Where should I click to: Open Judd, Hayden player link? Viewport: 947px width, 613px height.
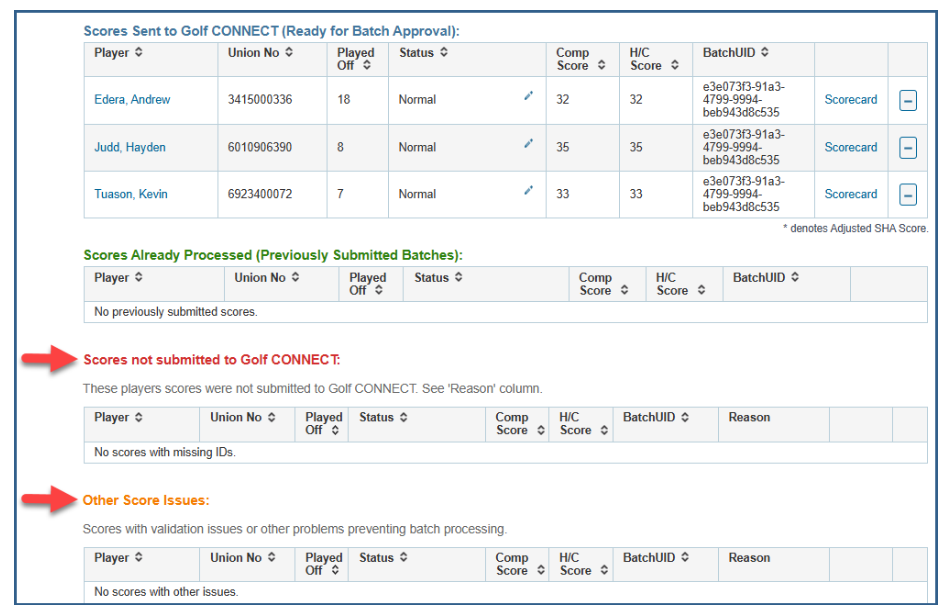[130, 147]
